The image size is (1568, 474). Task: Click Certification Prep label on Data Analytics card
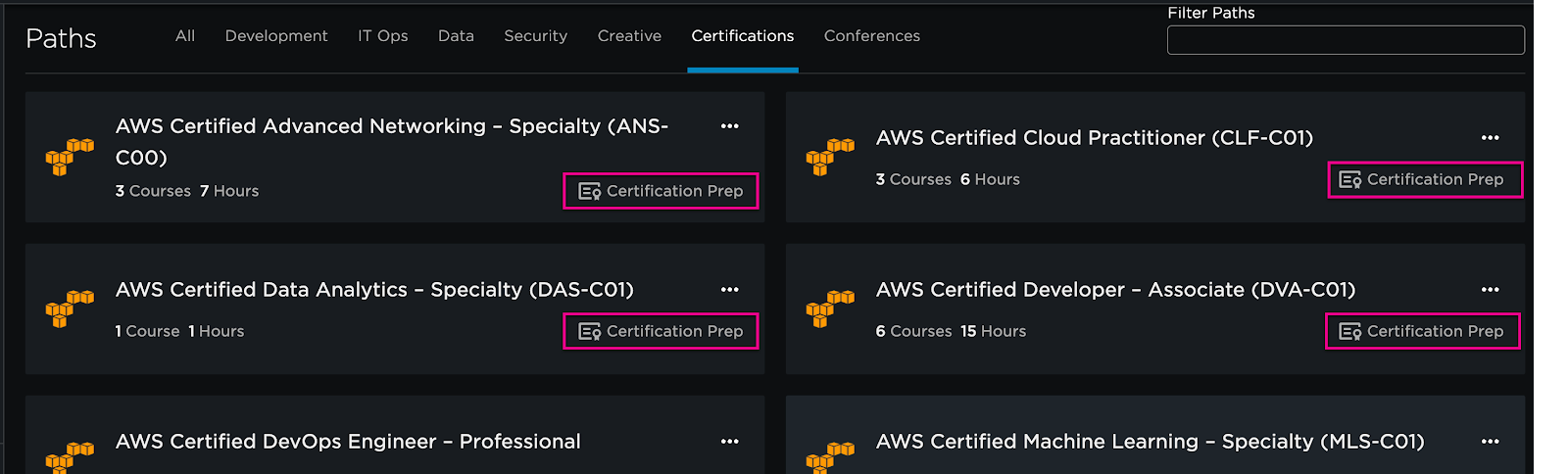674,331
